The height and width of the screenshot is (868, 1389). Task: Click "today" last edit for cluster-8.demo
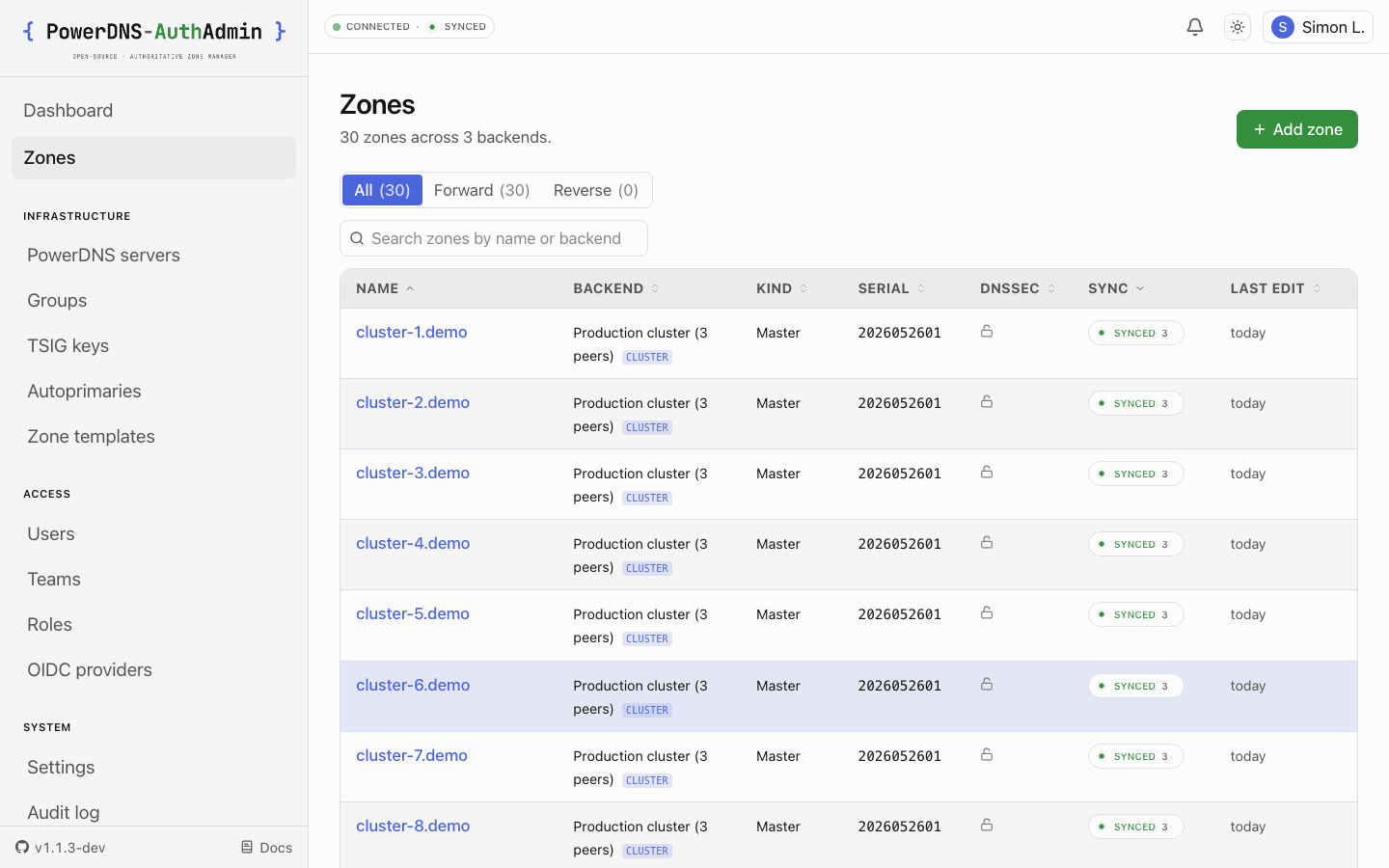pos(1248,827)
